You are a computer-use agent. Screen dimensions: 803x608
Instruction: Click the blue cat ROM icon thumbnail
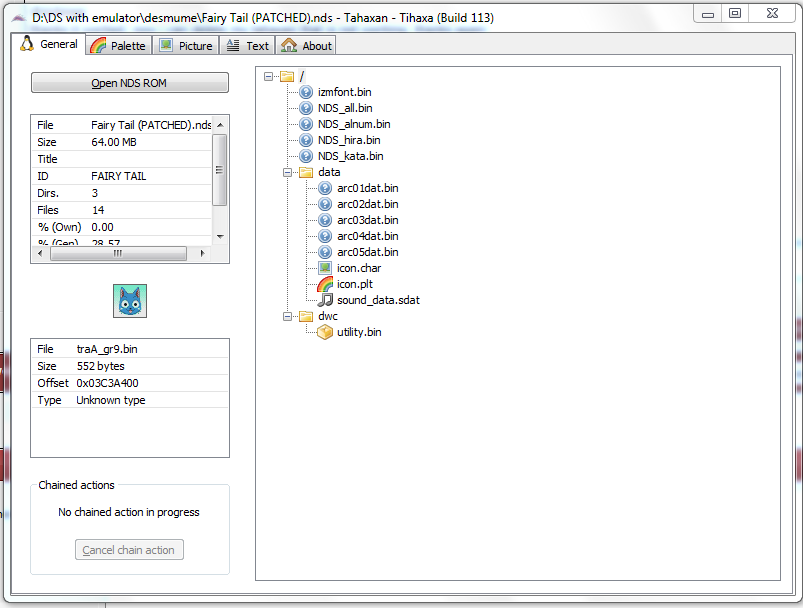[130, 301]
